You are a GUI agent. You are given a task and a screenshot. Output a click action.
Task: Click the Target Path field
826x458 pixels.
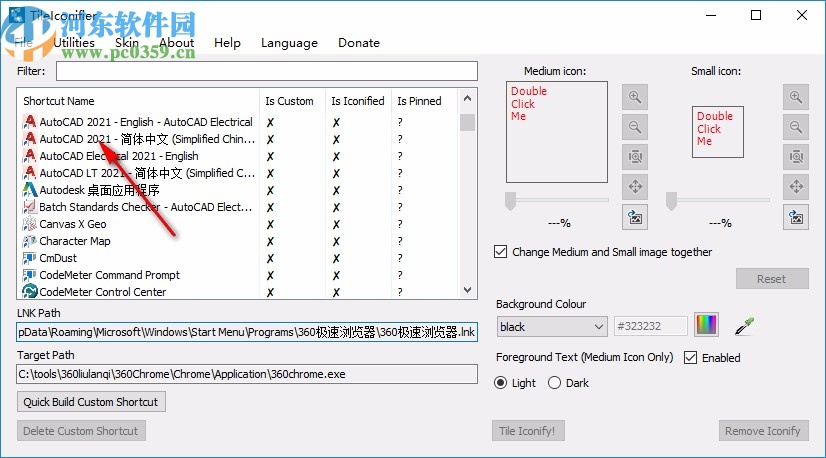[247, 374]
